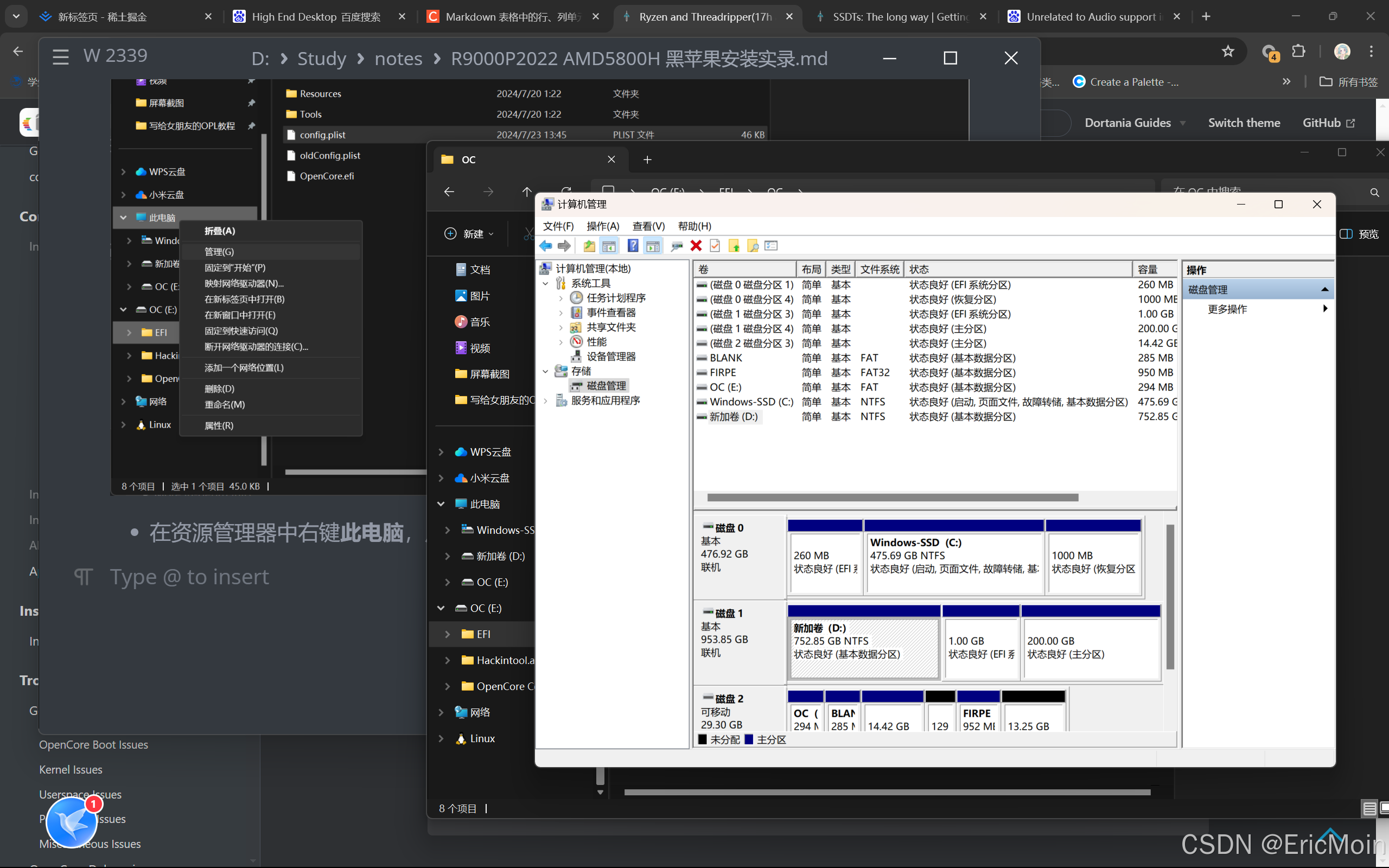Click the checklist view settings toolbar icon
Image resolution: width=1389 pixels, height=868 pixels.
pos(772,246)
